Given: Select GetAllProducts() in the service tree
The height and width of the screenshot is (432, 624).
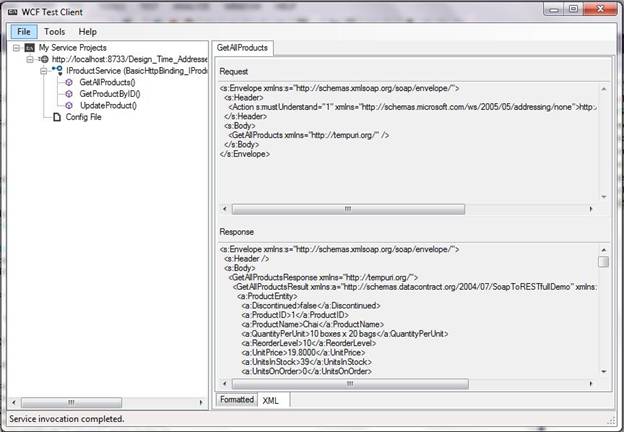Looking at the screenshot, I should (x=107, y=82).
